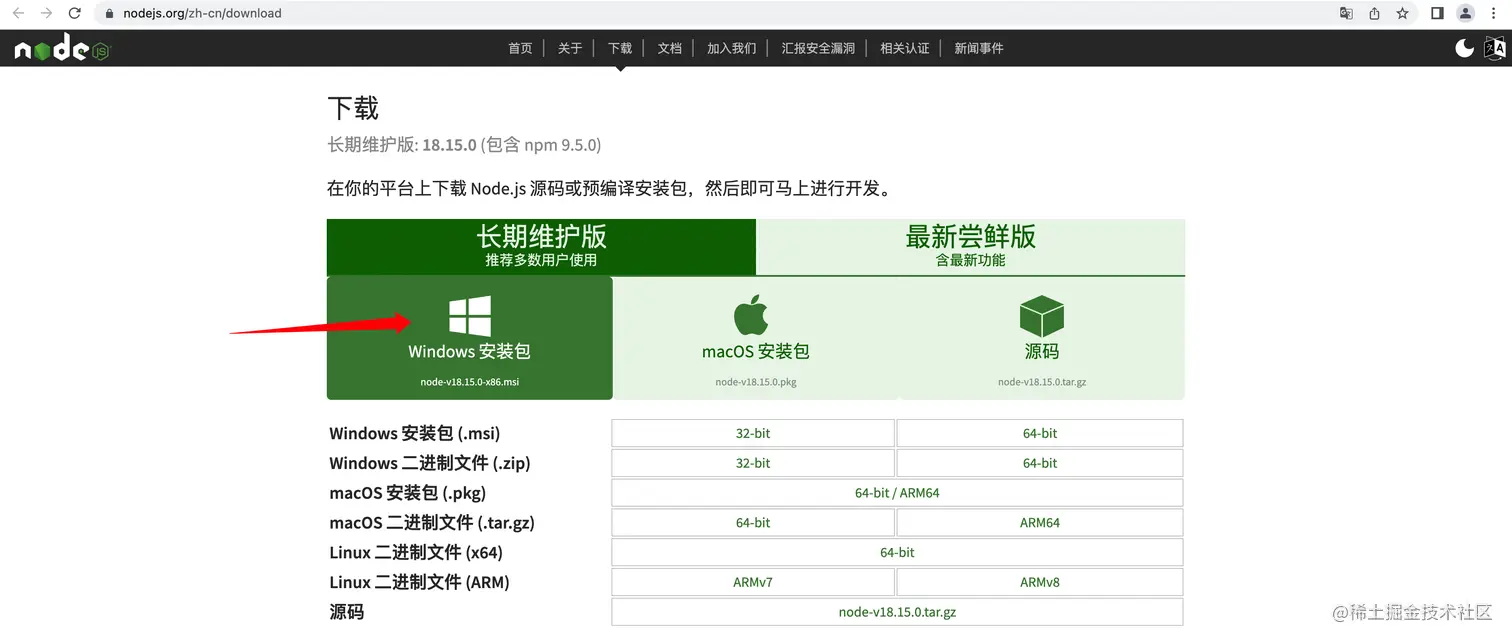
Task: Click node-v18.15.0.pkg filename
Action: point(756,382)
